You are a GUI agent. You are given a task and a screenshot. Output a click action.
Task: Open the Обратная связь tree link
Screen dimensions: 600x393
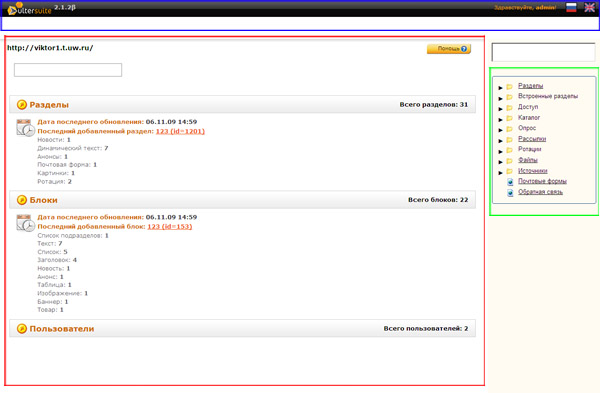(540, 192)
